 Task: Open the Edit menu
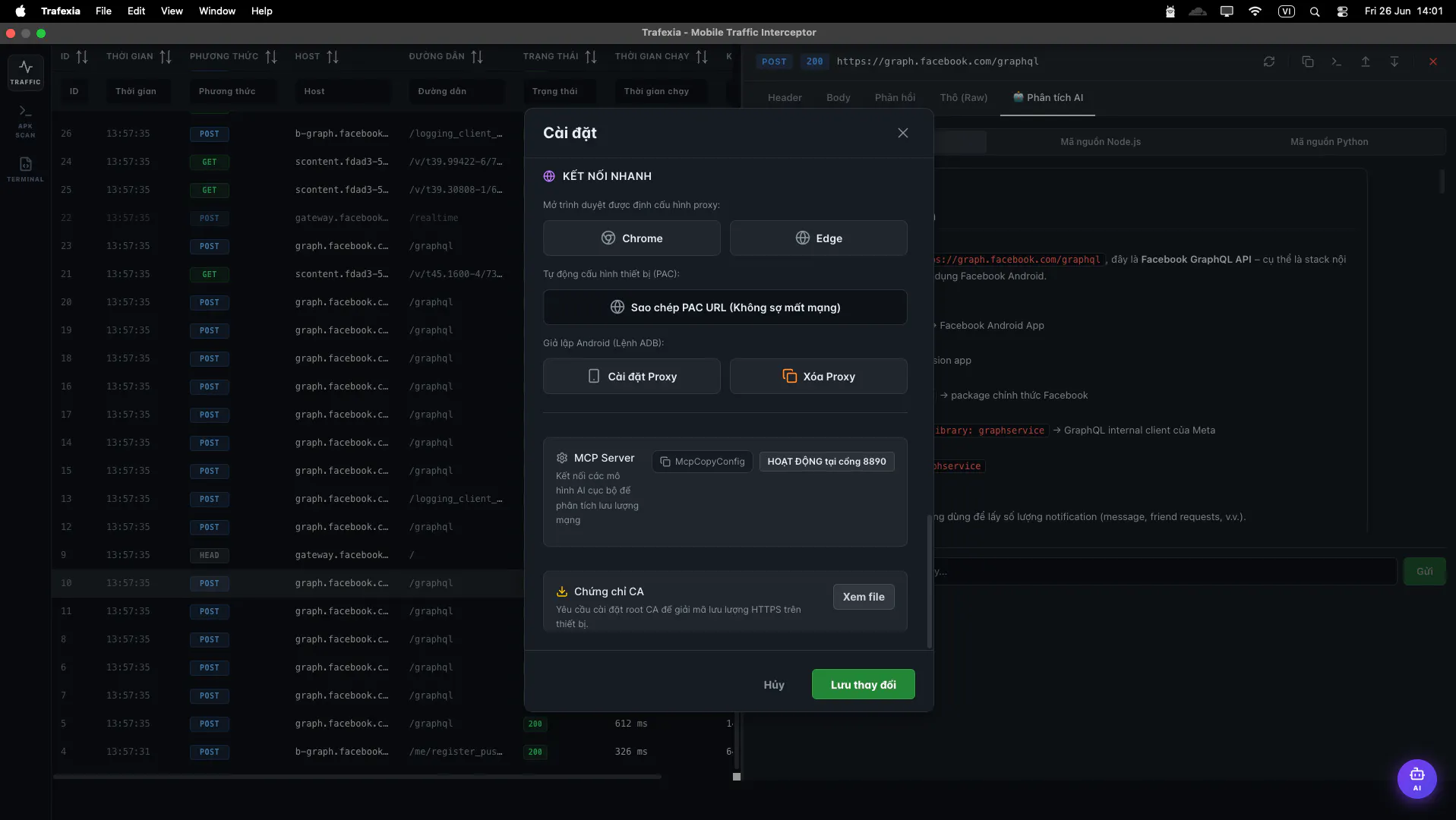tap(136, 11)
